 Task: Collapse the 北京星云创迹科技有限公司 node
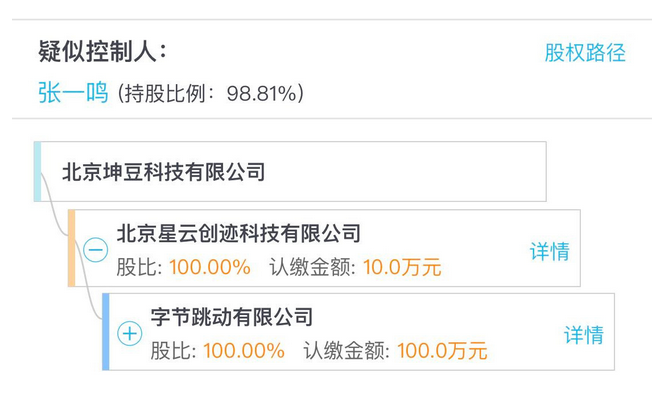[x=95, y=250]
